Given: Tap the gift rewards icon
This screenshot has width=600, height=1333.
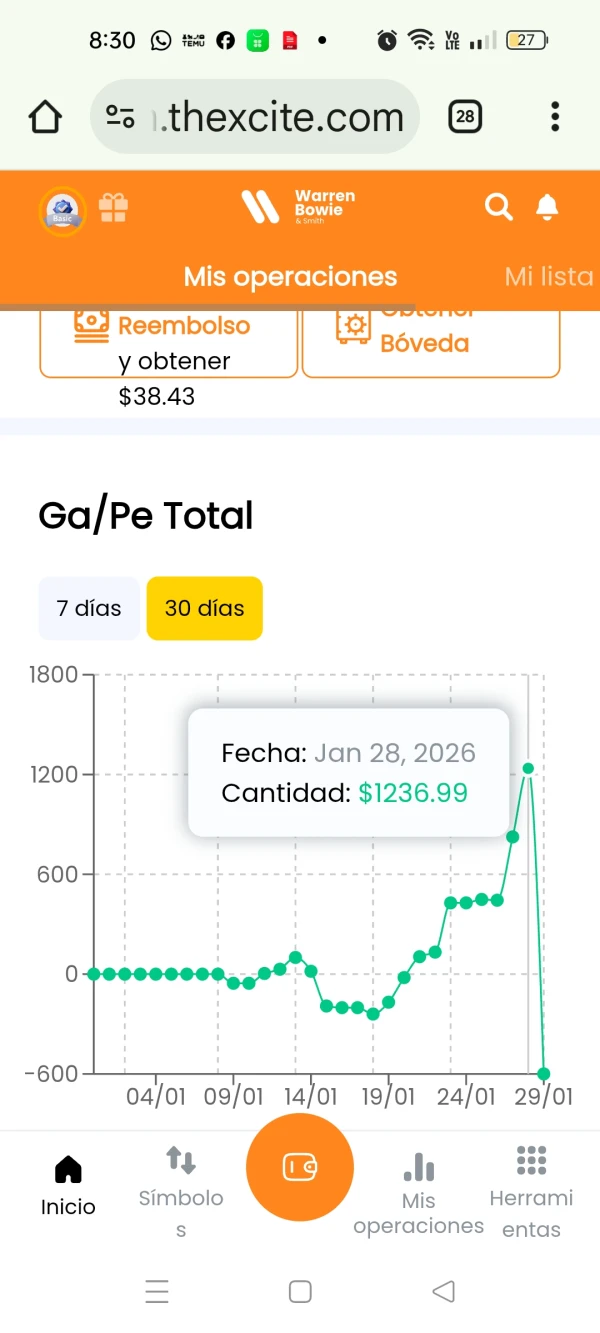Looking at the screenshot, I should pyautogui.click(x=113, y=207).
